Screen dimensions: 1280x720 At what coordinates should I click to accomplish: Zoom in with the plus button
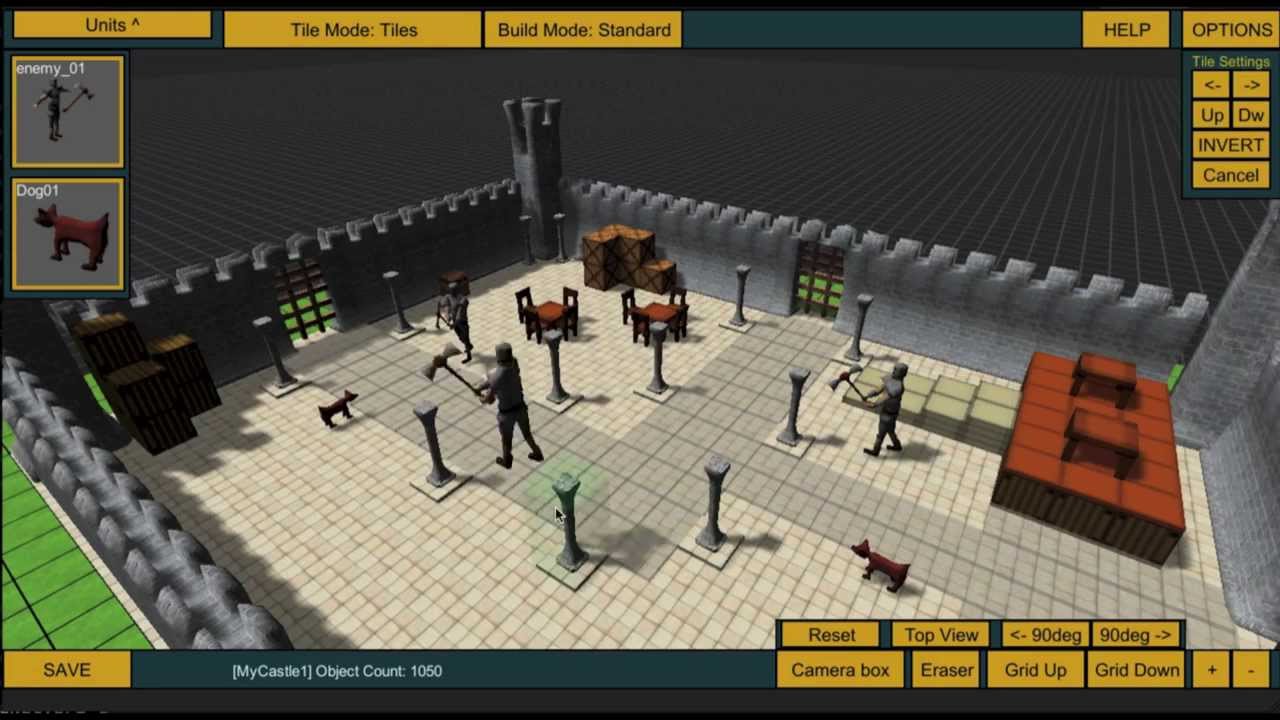point(1211,670)
